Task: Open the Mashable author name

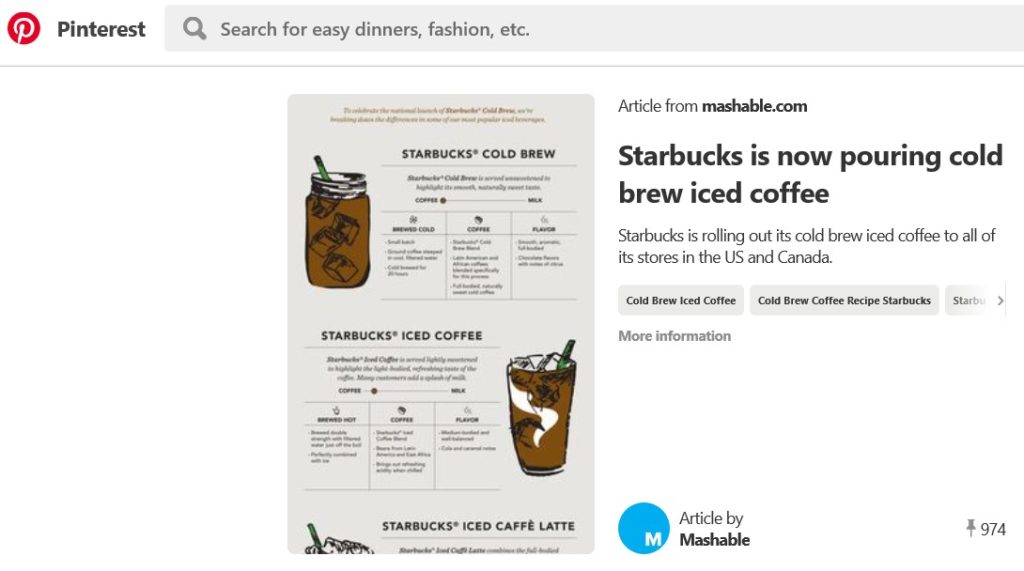Action: click(714, 540)
